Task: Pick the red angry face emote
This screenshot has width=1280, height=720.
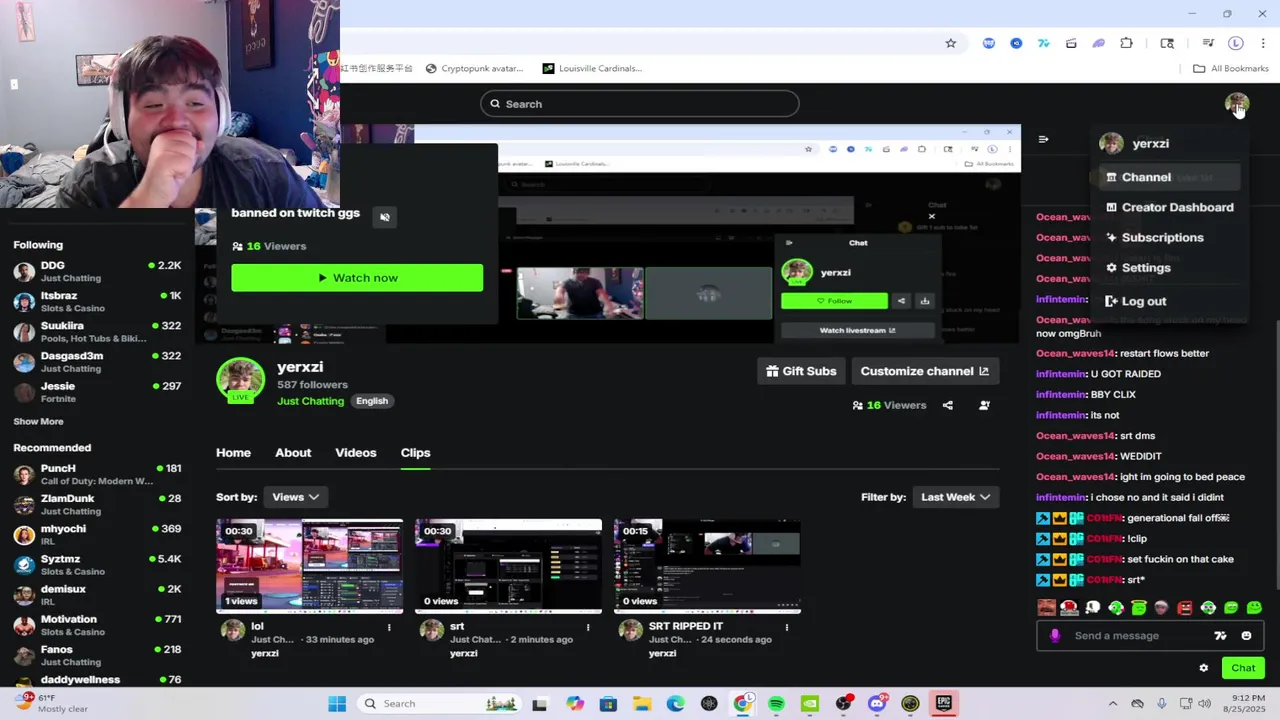Action: click(x=1185, y=607)
